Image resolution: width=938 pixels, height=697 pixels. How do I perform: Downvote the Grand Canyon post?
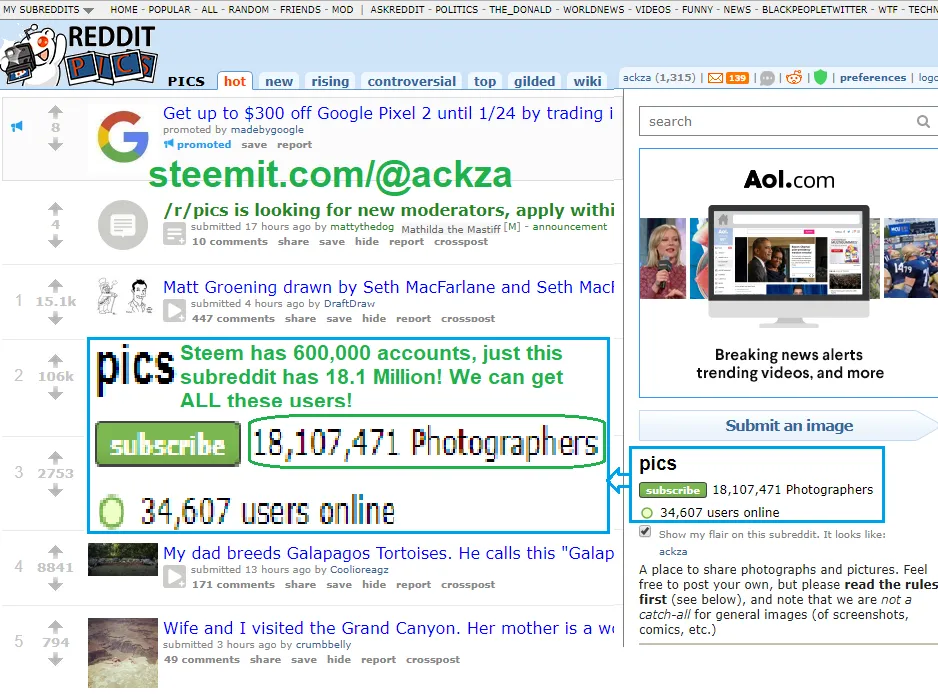(x=55, y=659)
